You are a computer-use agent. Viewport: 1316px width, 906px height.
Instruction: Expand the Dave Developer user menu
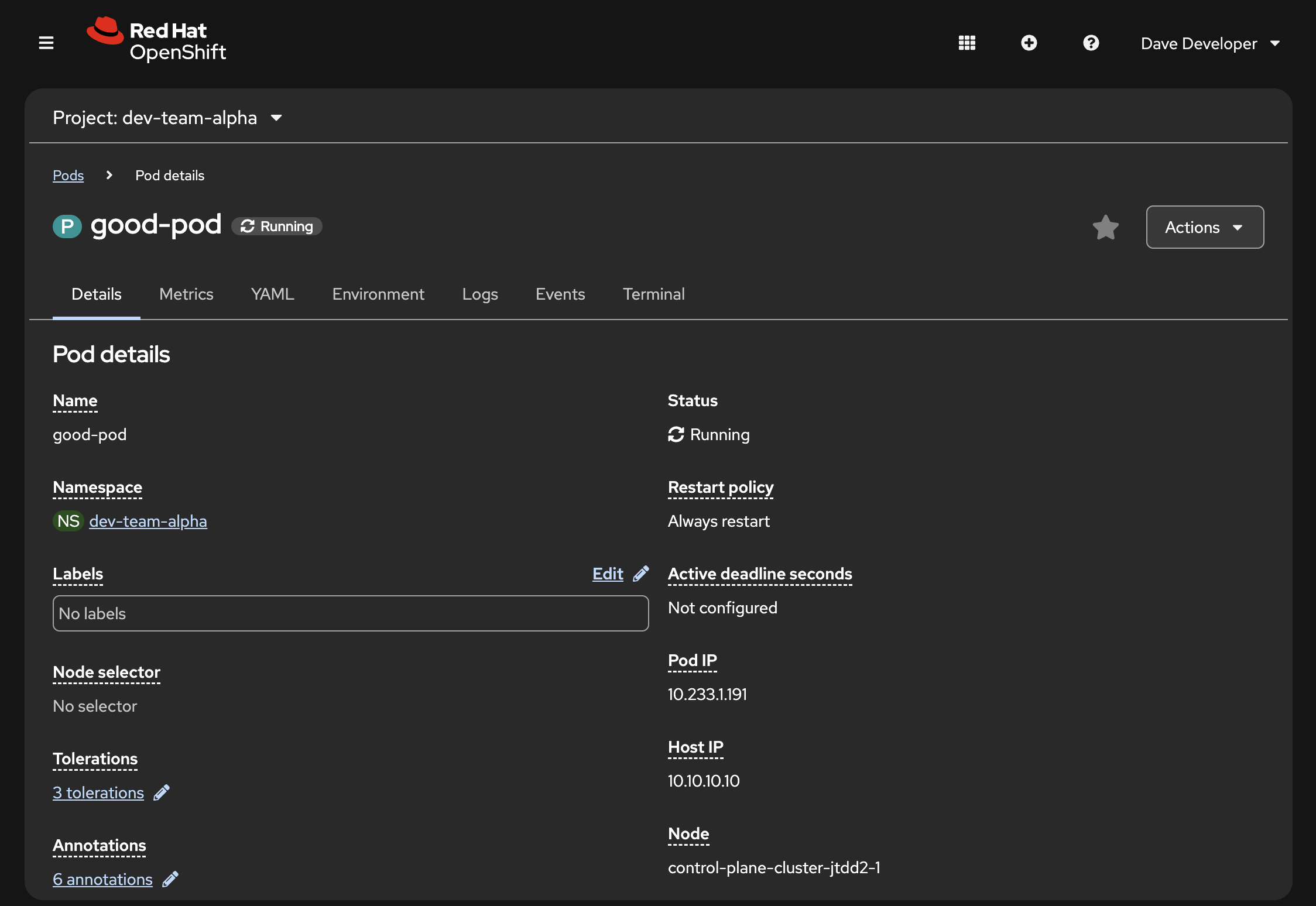coord(1210,43)
